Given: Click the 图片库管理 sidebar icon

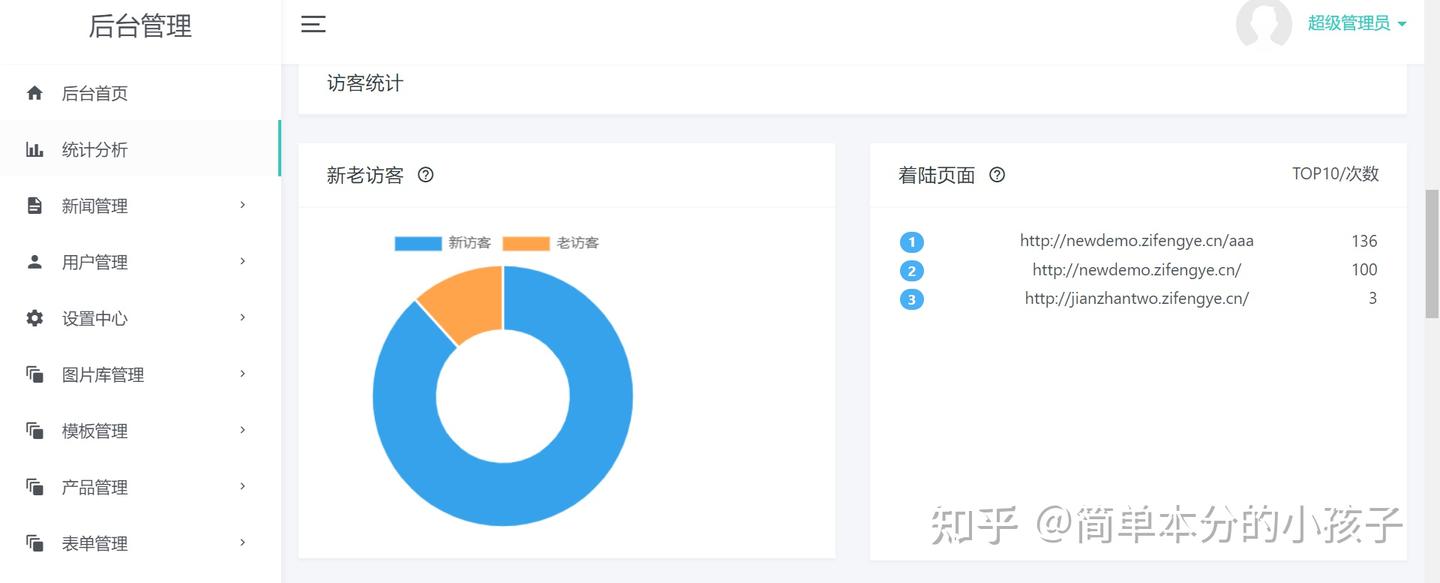Looking at the screenshot, I should (34, 374).
